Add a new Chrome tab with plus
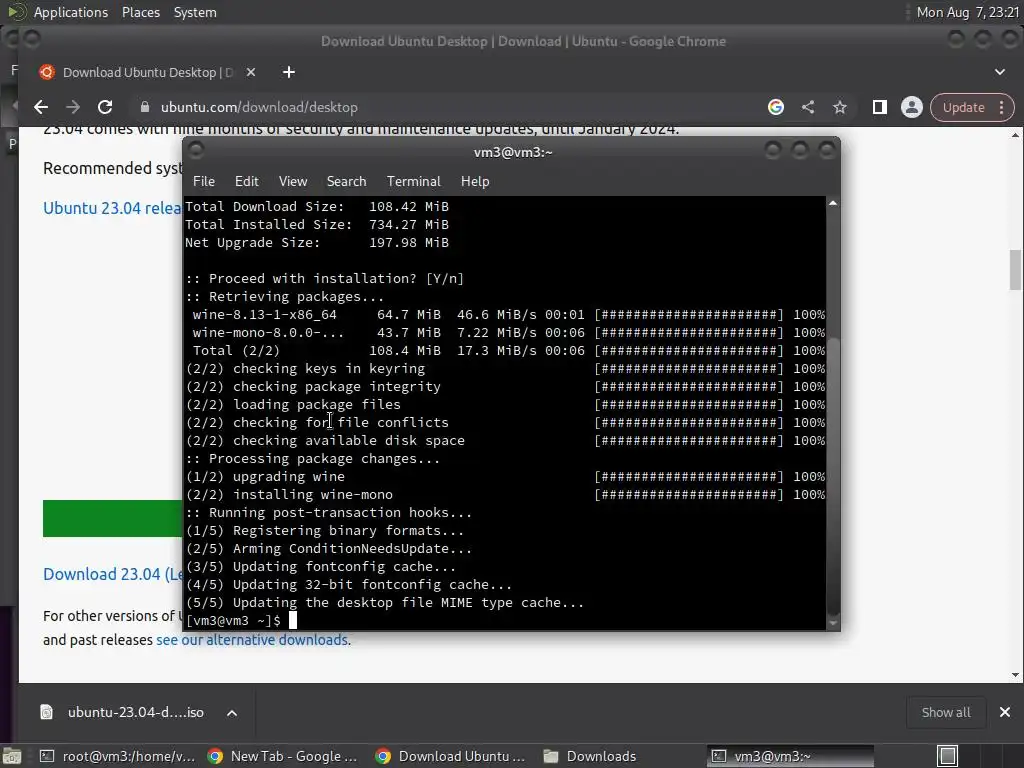Image resolution: width=1024 pixels, height=768 pixels. tap(289, 72)
